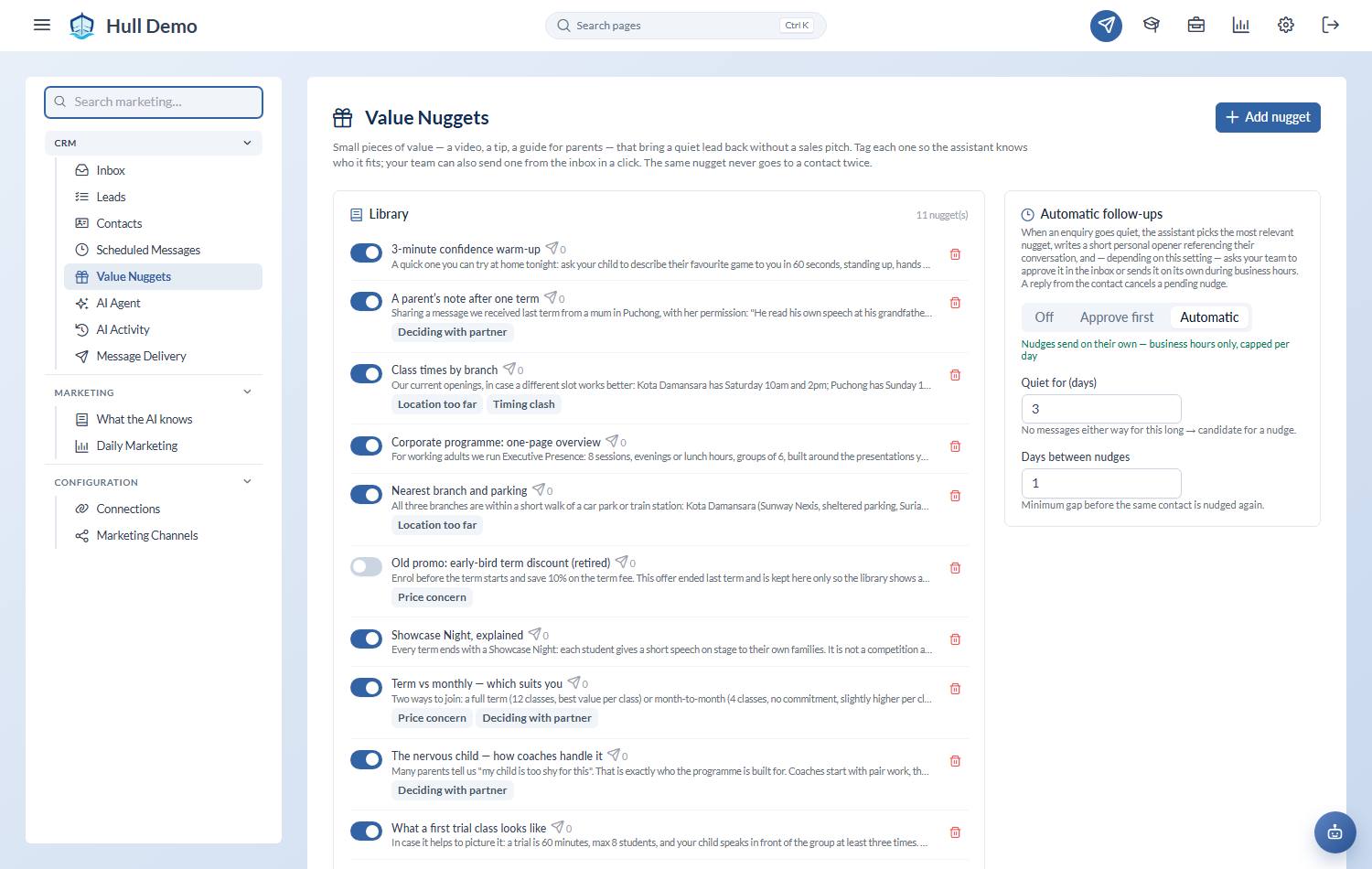Viewport: 1372px width, 869px height.
Task: Toggle 'What a first trial class looks like'
Action: [x=366, y=831]
